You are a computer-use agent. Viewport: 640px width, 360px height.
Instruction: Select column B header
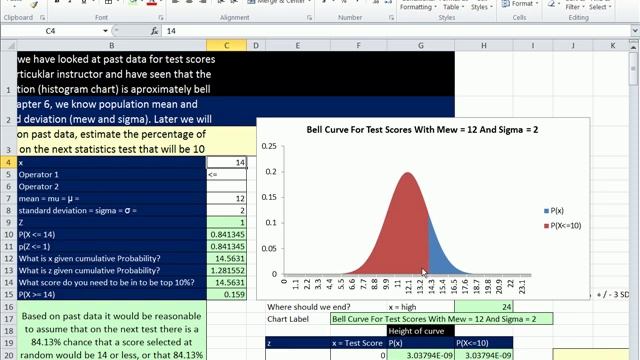point(111,45)
